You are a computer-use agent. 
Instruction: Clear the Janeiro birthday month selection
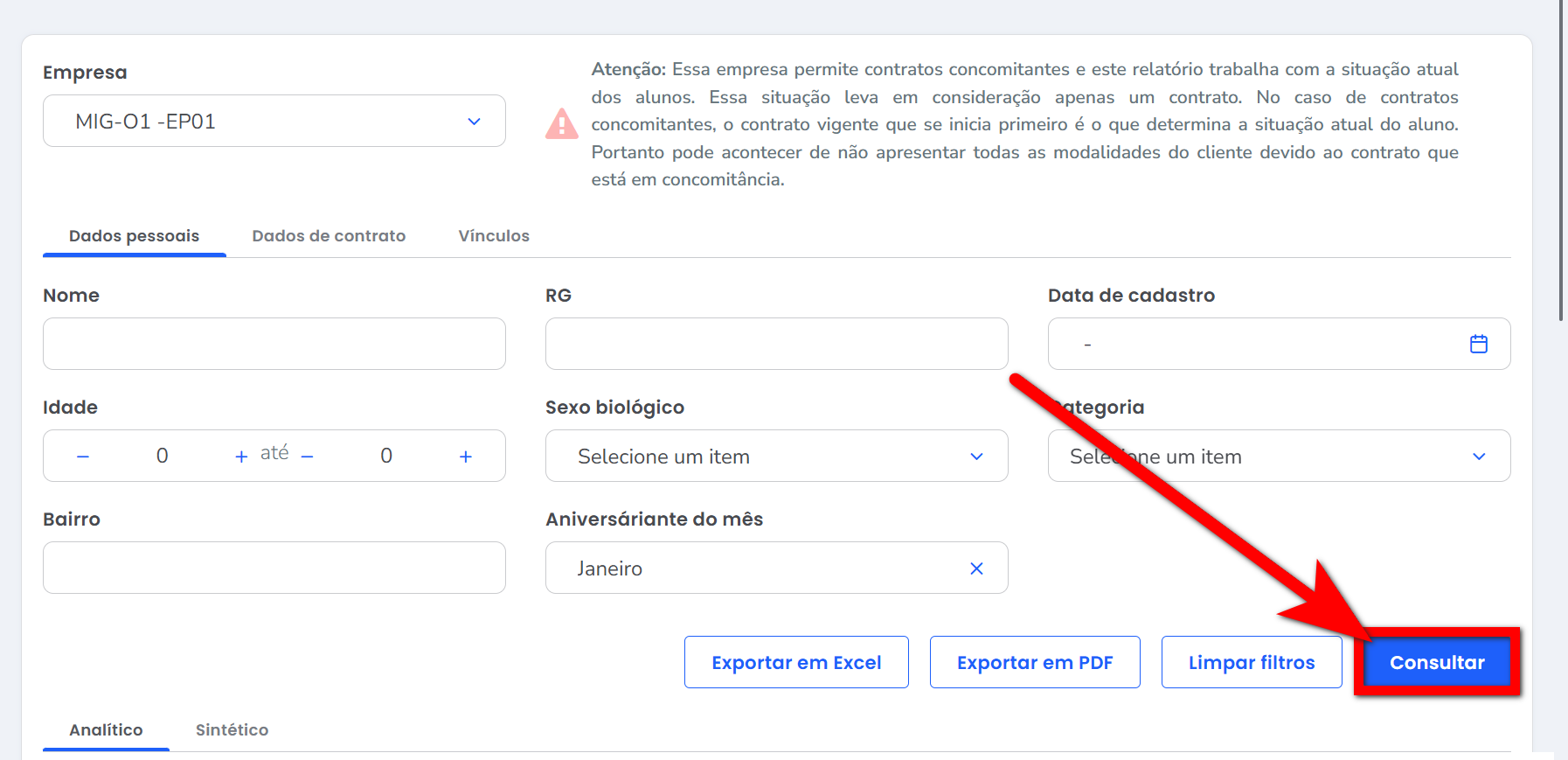(x=976, y=568)
